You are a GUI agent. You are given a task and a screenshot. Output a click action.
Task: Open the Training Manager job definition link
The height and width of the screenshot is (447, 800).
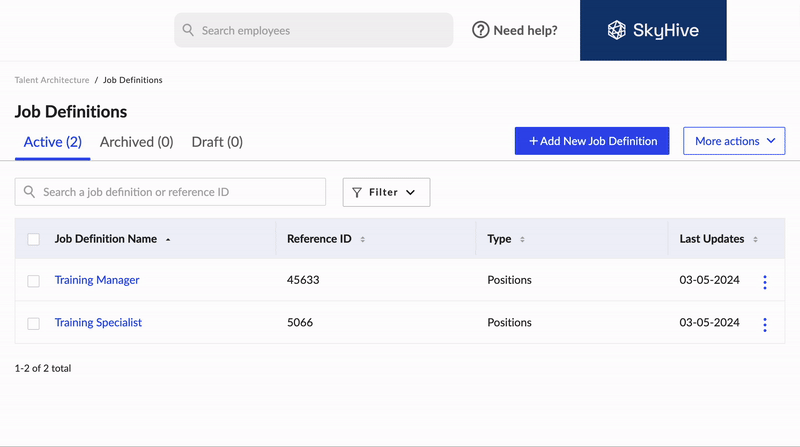(x=97, y=280)
